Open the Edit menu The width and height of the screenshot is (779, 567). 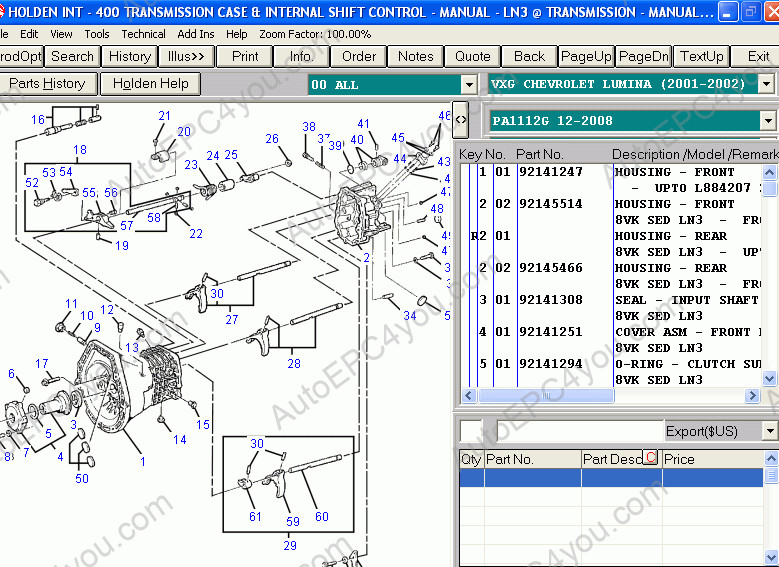[29, 34]
